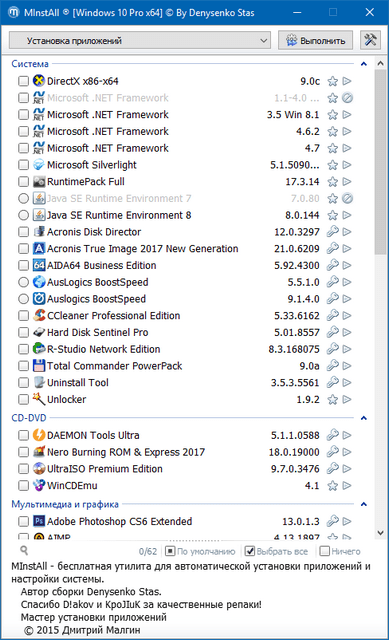Click the Выполнить button

pyautogui.click(x=316, y=40)
